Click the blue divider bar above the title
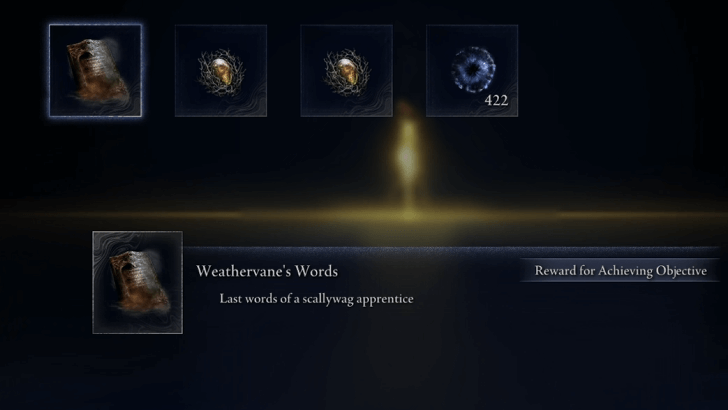This screenshot has height=410, width=728. pos(451,251)
